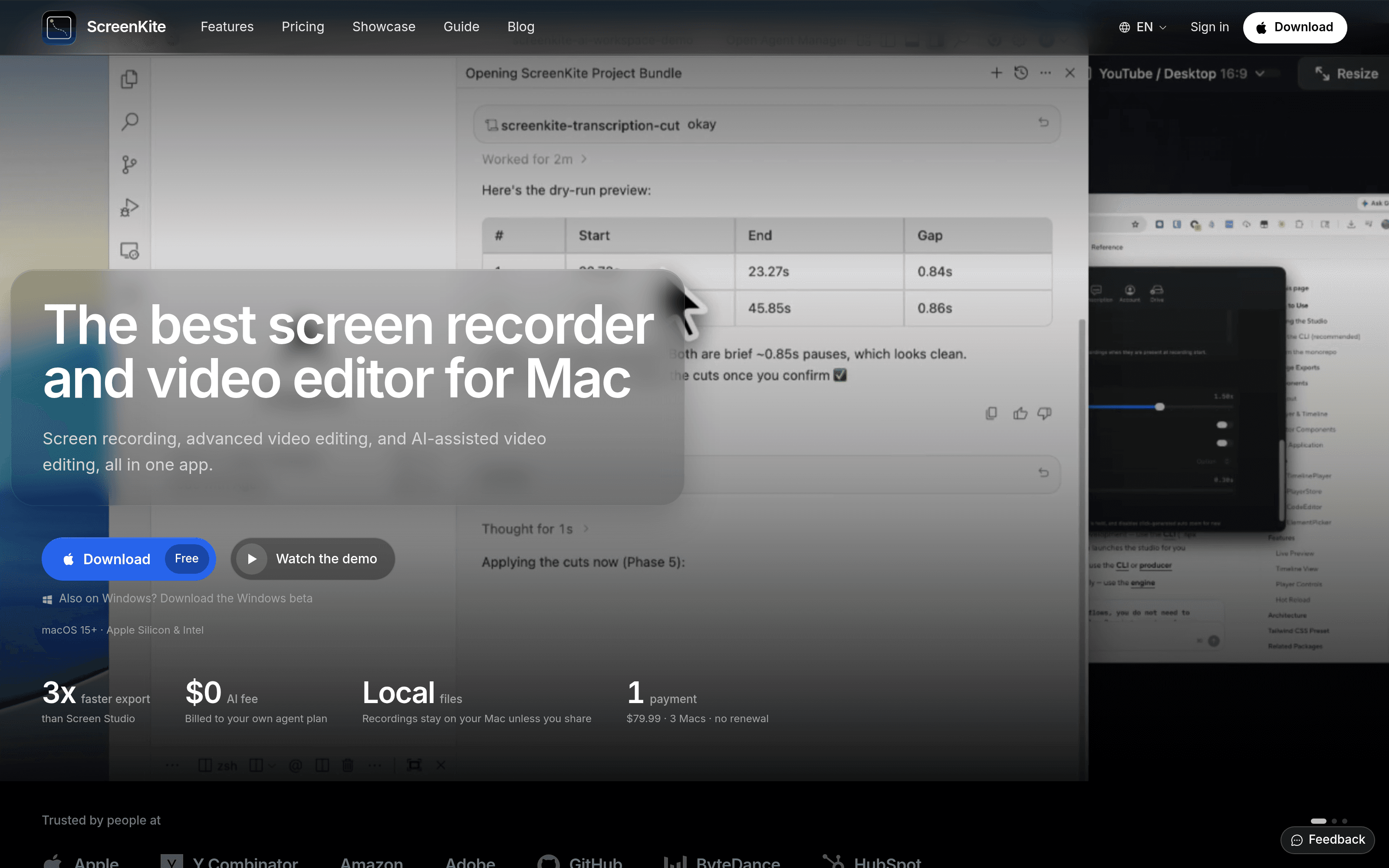Click the thumbs down icon
Image resolution: width=1389 pixels, height=868 pixels.
click(1045, 413)
